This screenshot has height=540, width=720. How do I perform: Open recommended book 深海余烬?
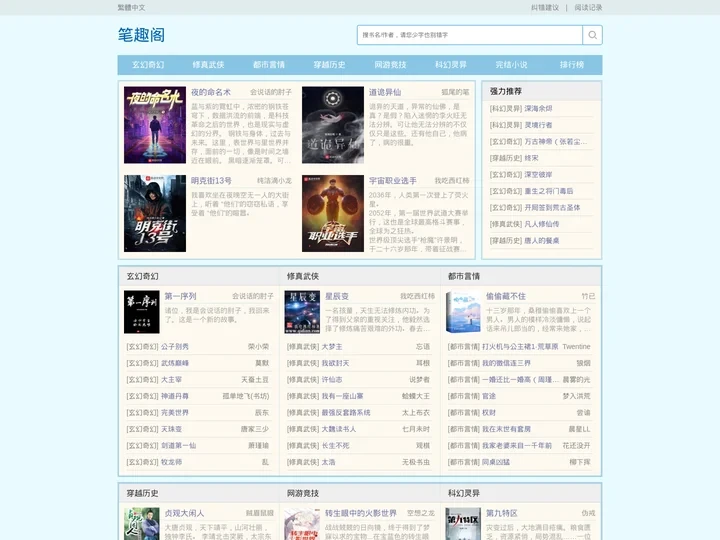click(x=538, y=108)
